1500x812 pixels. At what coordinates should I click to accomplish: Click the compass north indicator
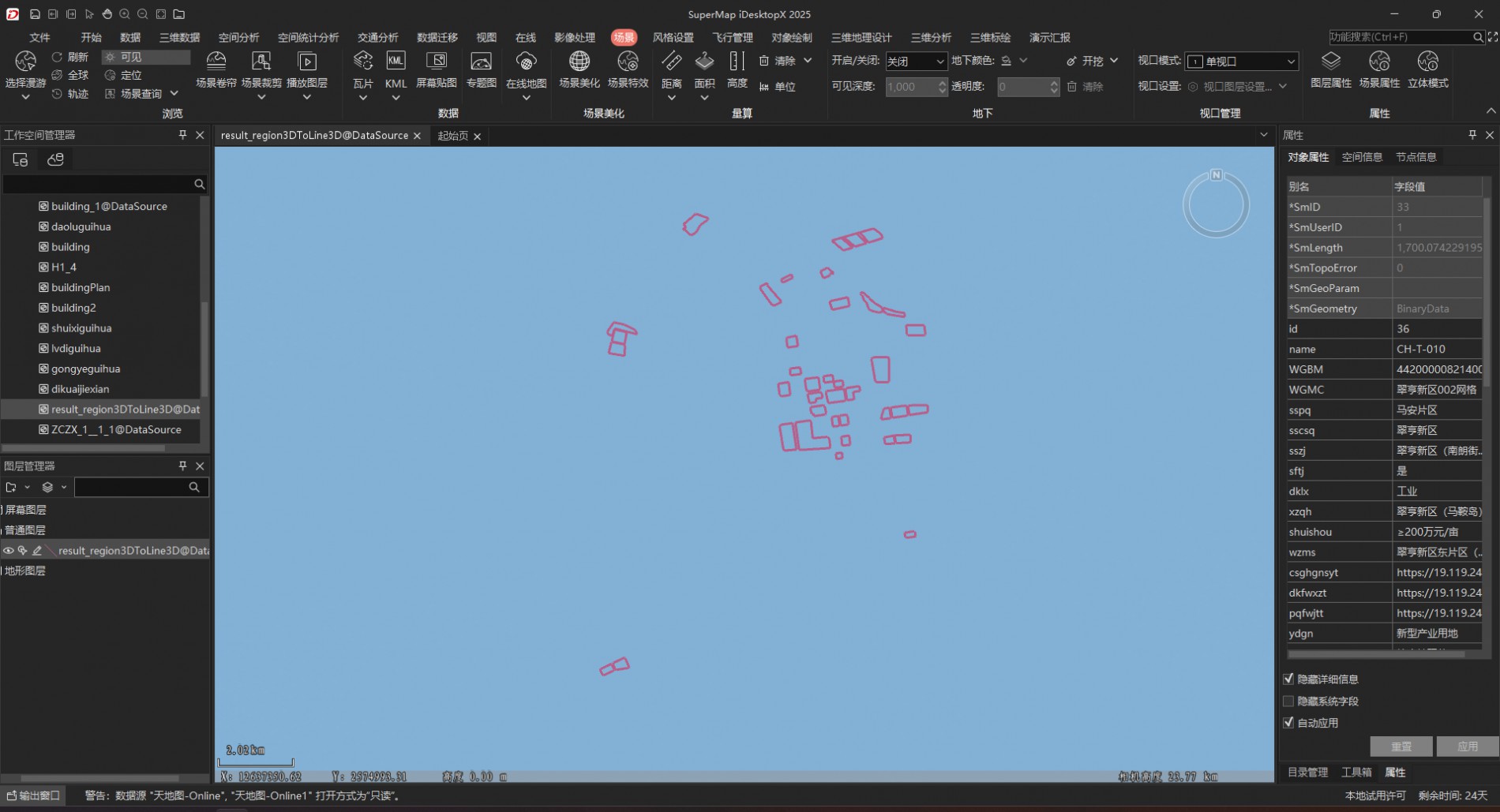[x=1216, y=175]
